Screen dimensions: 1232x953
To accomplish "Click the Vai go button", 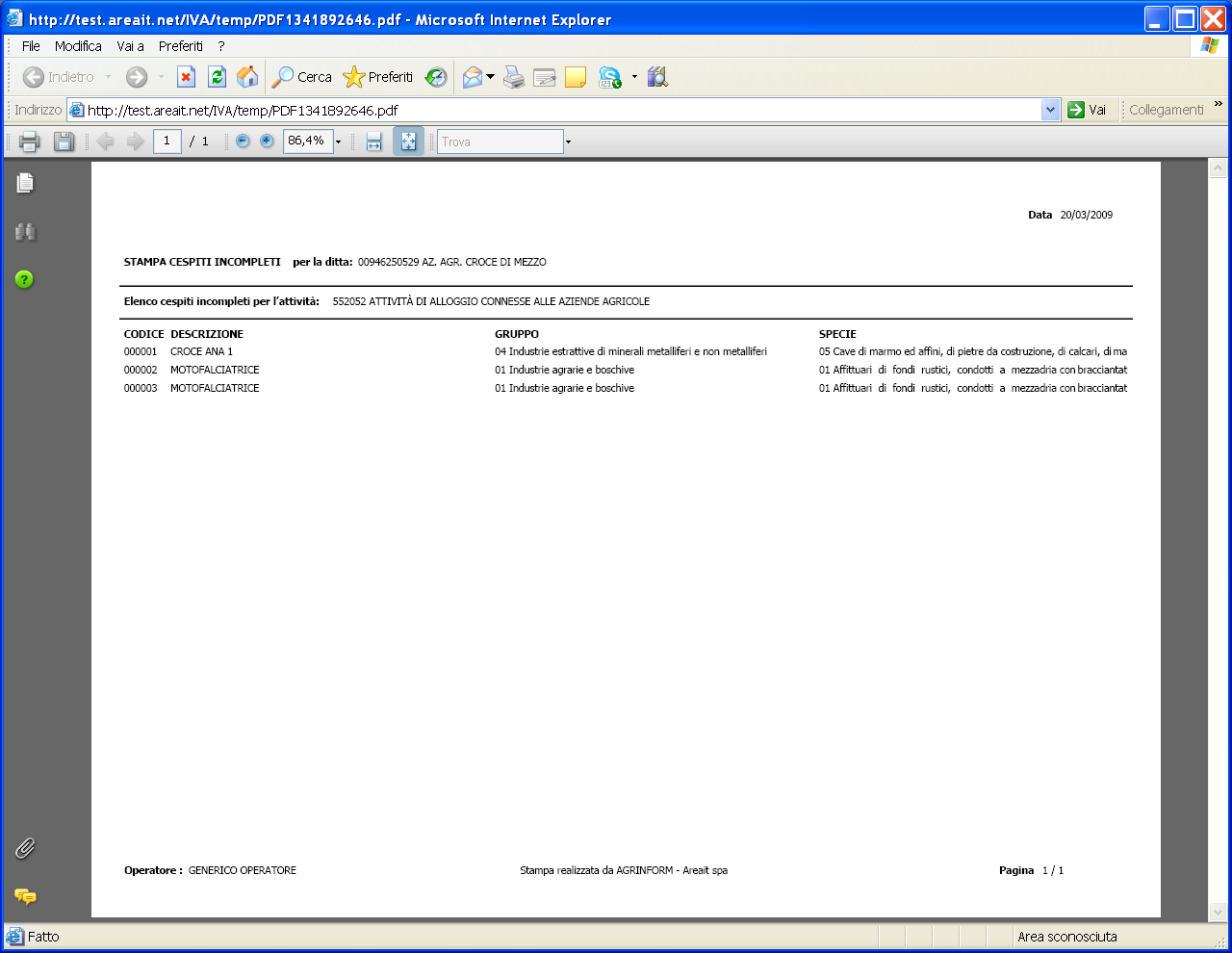I will pos(1088,110).
